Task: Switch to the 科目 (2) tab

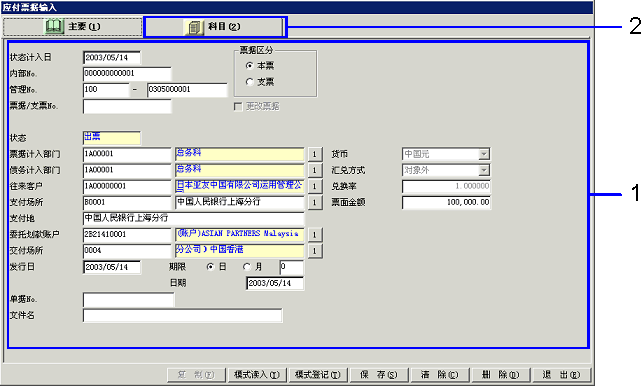Action: (215, 27)
